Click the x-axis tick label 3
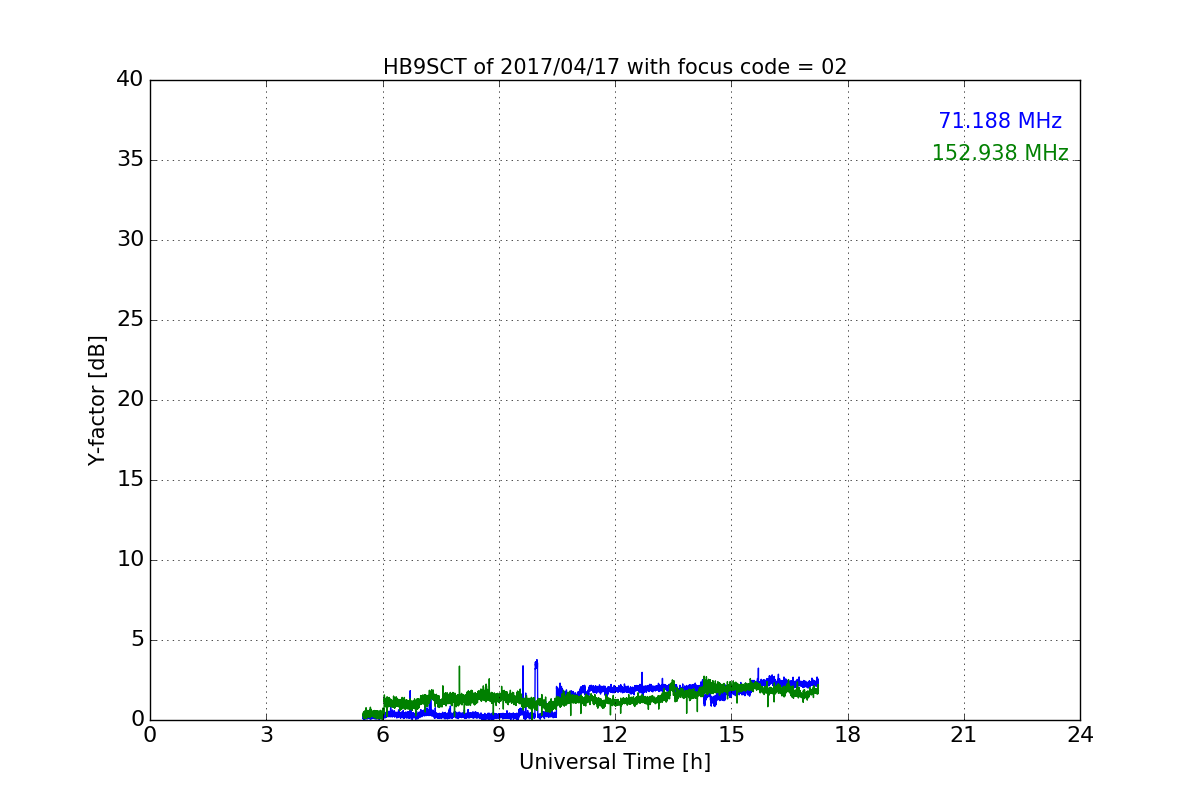The height and width of the screenshot is (800, 1200). (266, 735)
